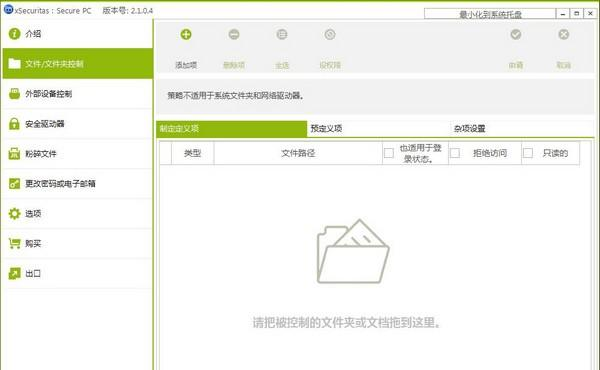This screenshot has width=600, height=370.
Task: Click the 购买 sidebar entry
Action: 78,243
